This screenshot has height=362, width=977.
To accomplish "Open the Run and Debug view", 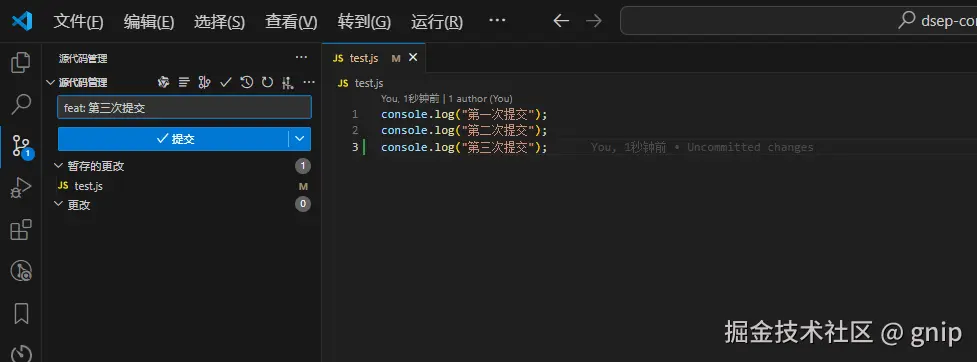I will (21, 188).
